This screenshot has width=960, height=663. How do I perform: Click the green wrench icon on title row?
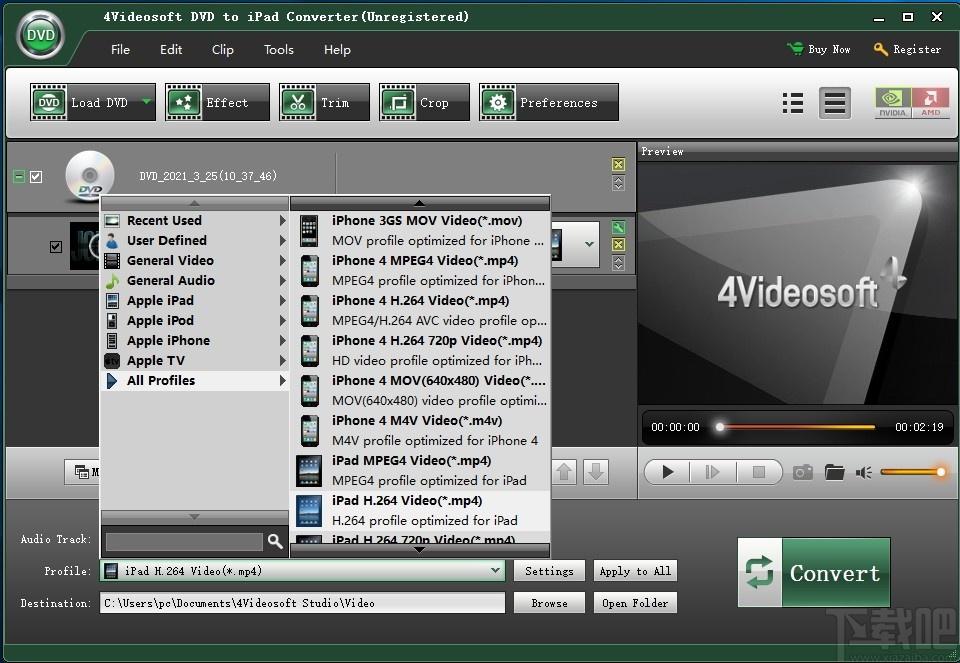[618, 227]
